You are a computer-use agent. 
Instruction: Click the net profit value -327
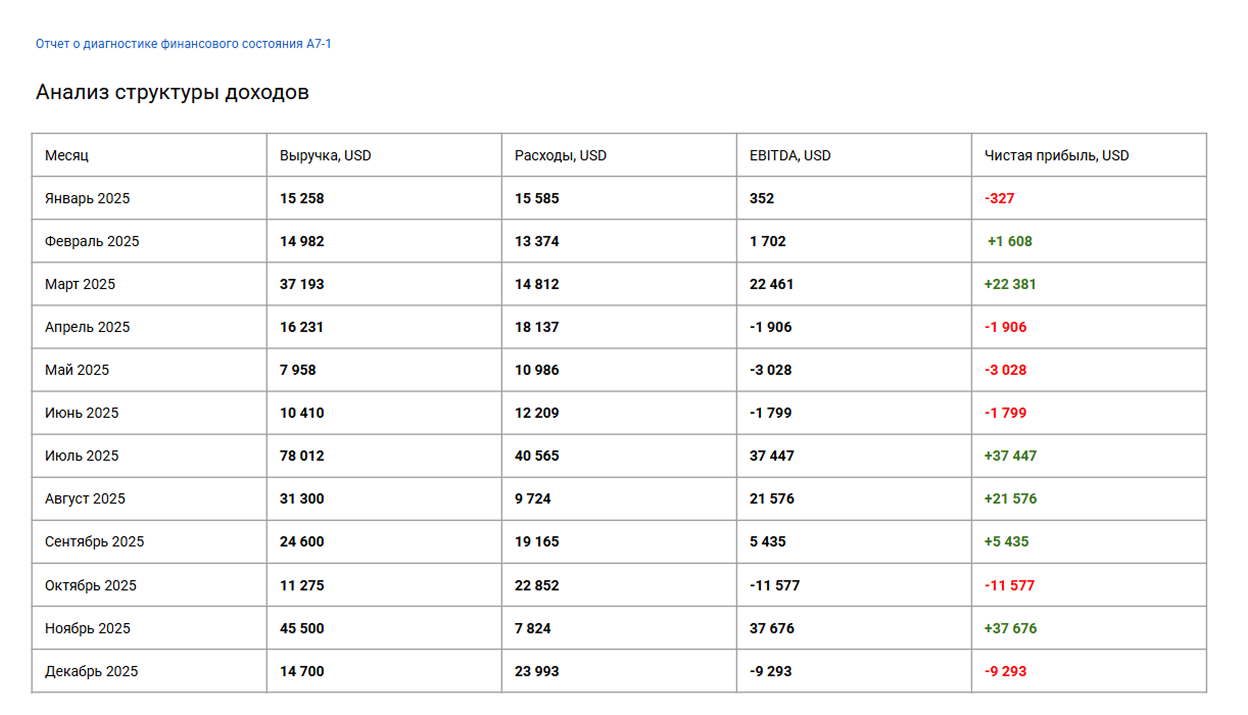[1000, 198]
